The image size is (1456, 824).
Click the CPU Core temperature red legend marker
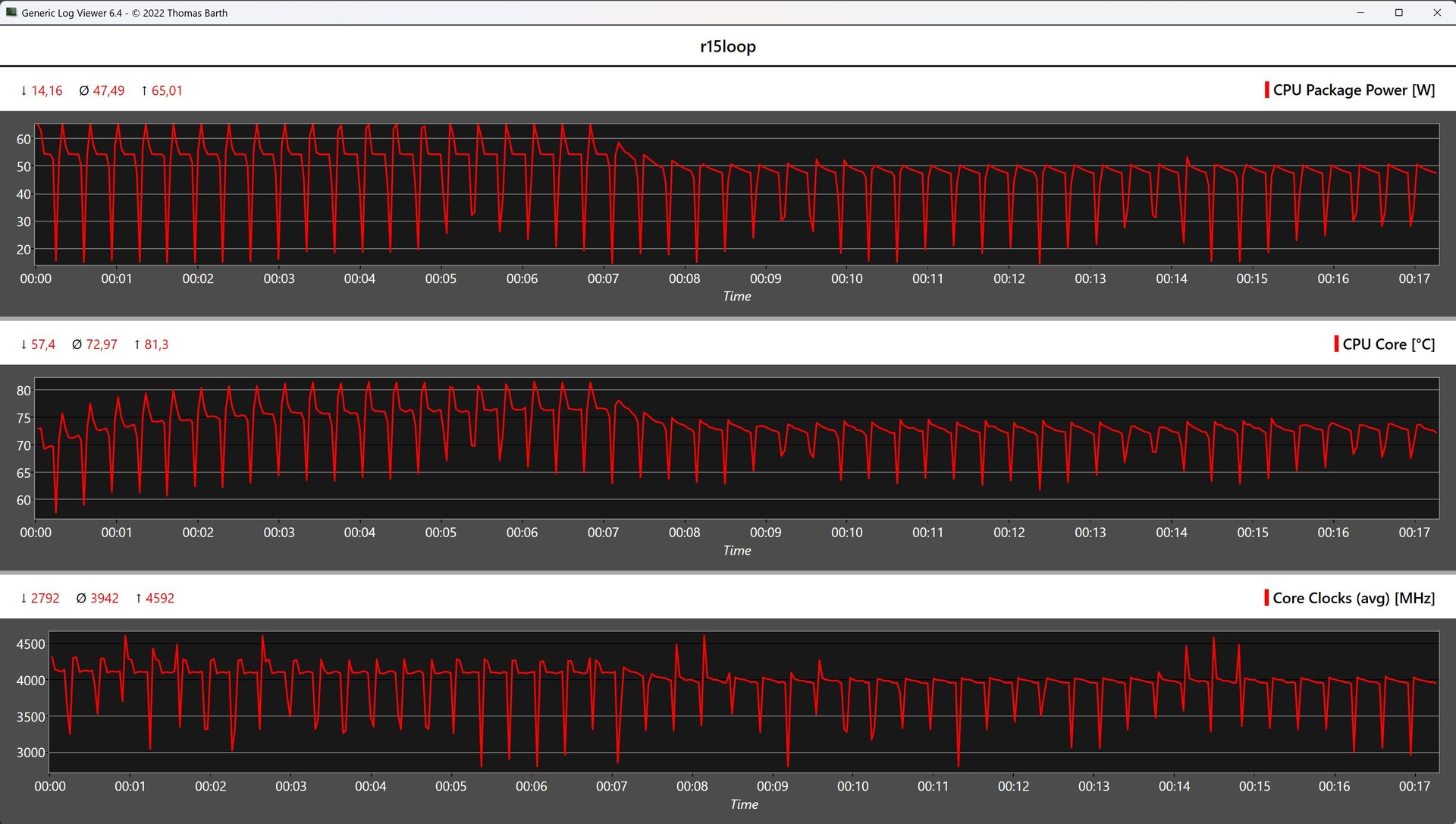click(x=1336, y=344)
